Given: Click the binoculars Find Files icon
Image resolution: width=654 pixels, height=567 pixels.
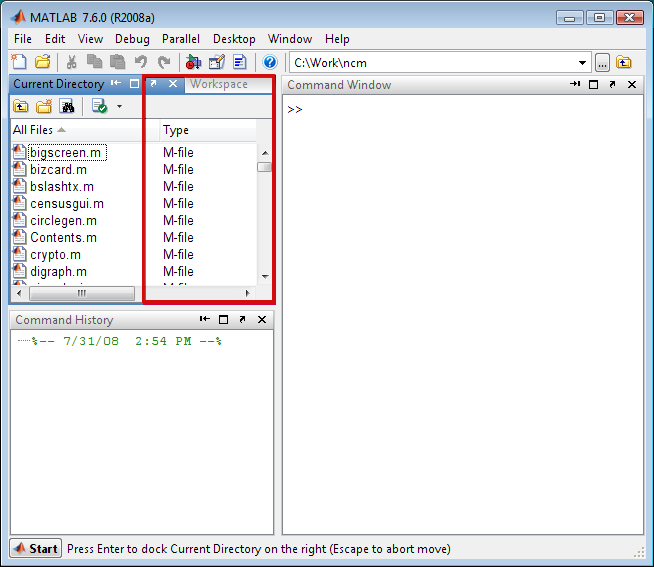Looking at the screenshot, I should [x=66, y=106].
